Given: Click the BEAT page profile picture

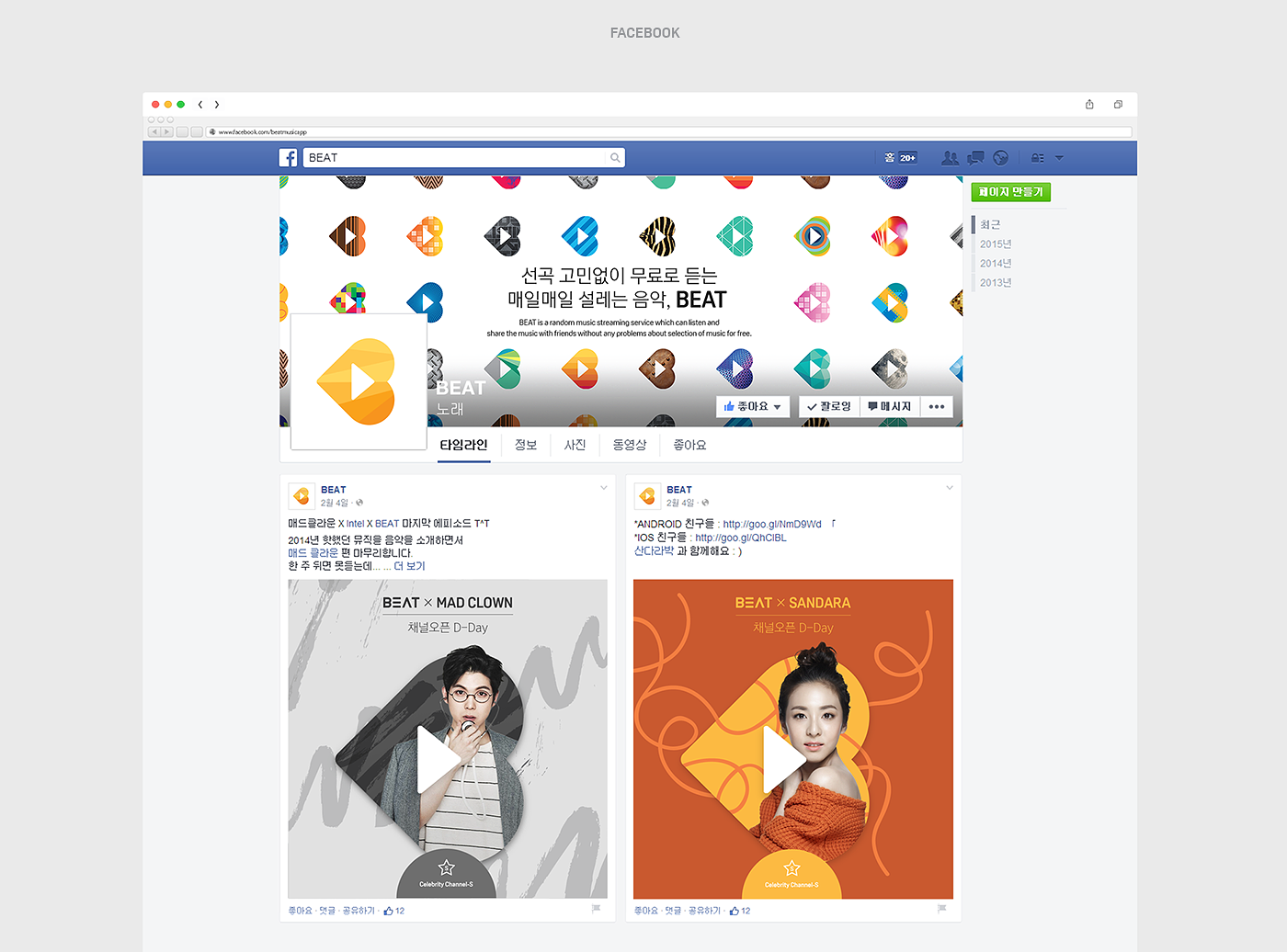Looking at the screenshot, I should (359, 381).
